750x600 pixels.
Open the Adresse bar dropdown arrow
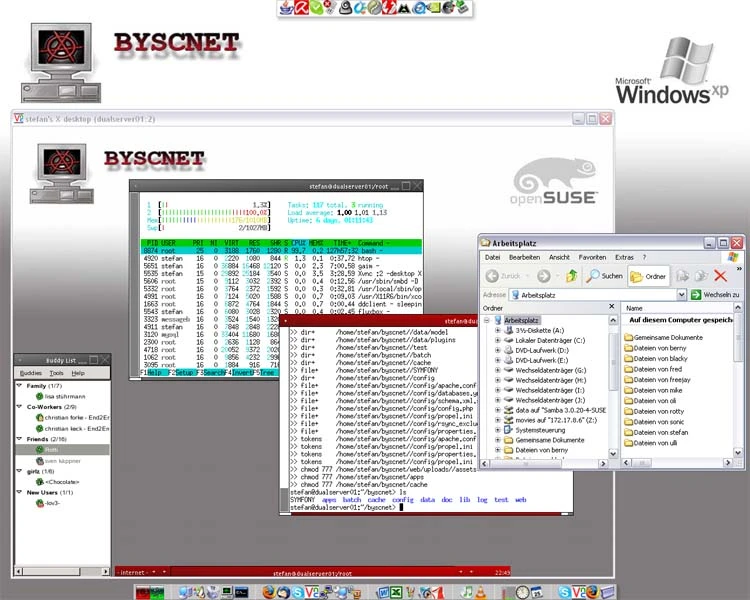(681, 295)
